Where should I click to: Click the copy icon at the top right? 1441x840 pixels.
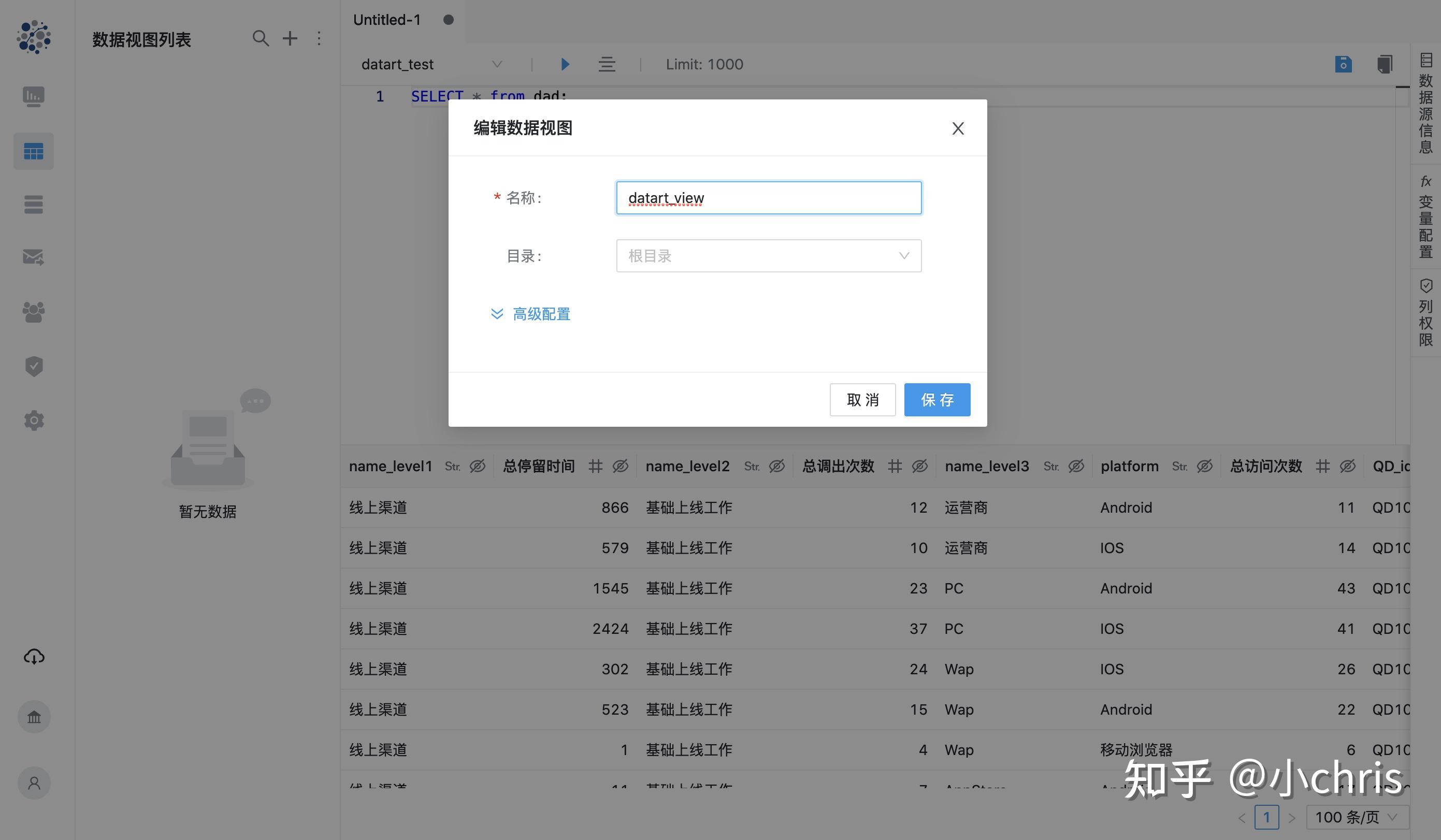(1385, 64)
